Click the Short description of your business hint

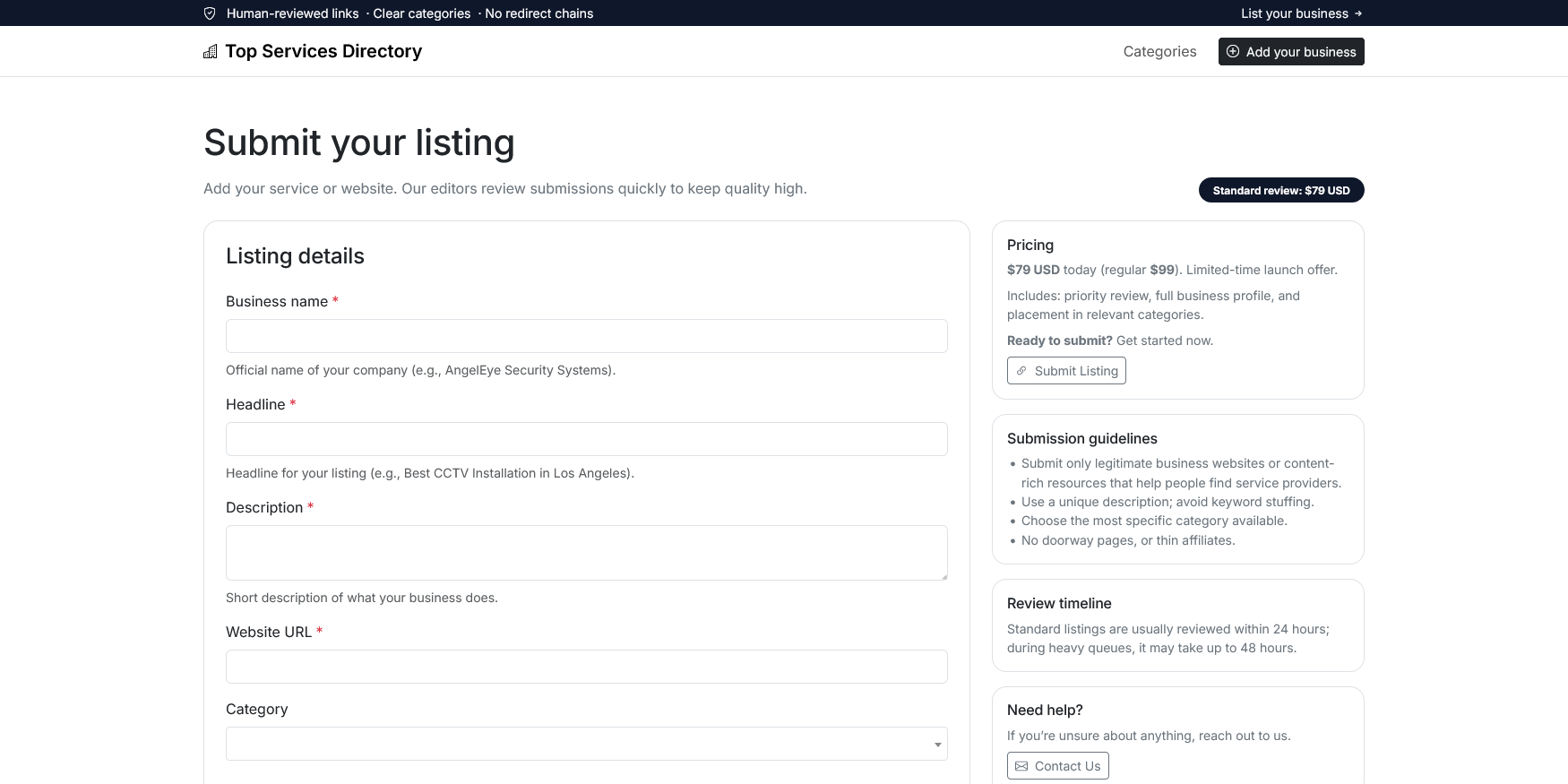click(x=362, y=598)
